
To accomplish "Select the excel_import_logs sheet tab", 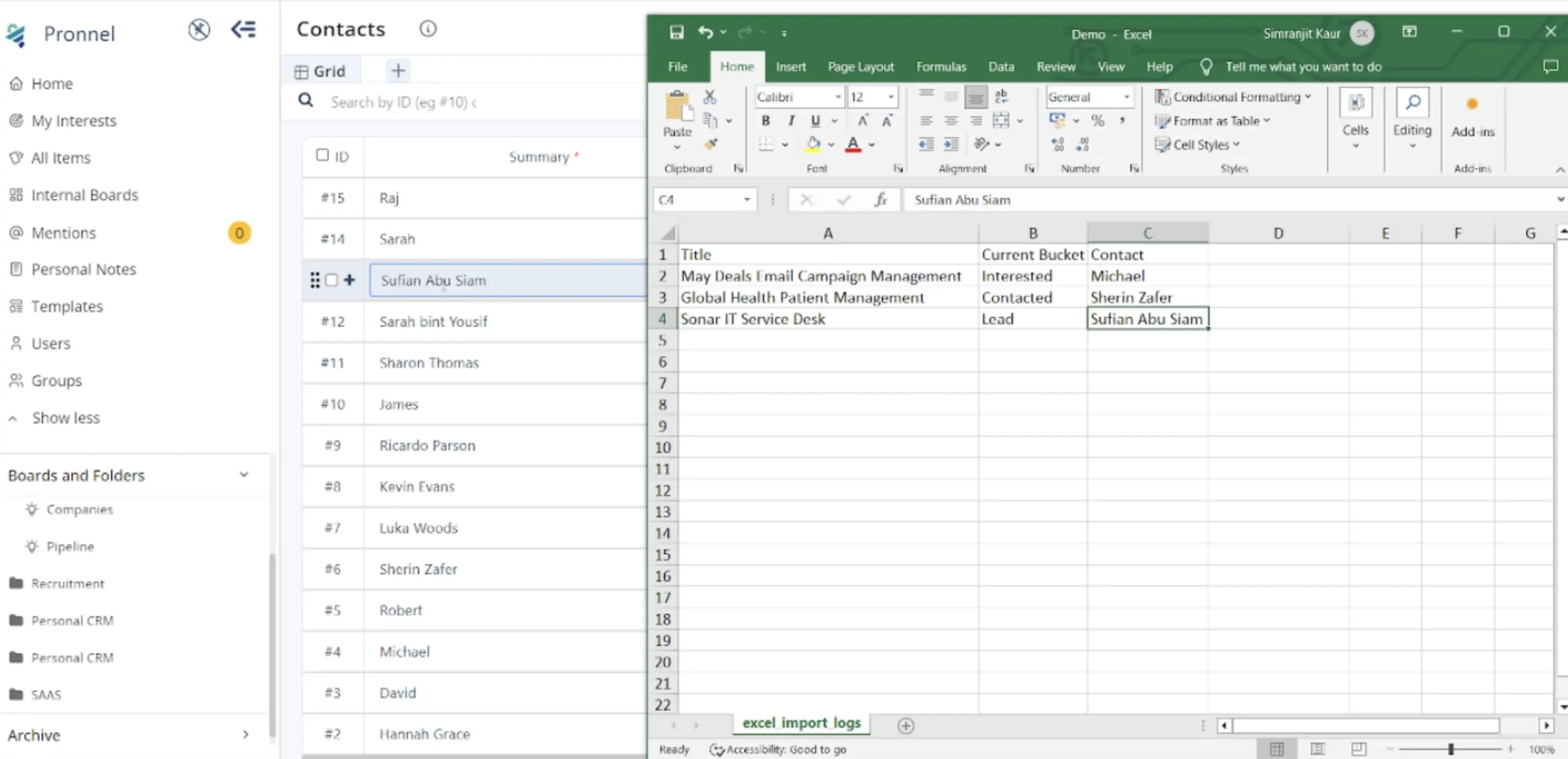I will coord(801,723).
